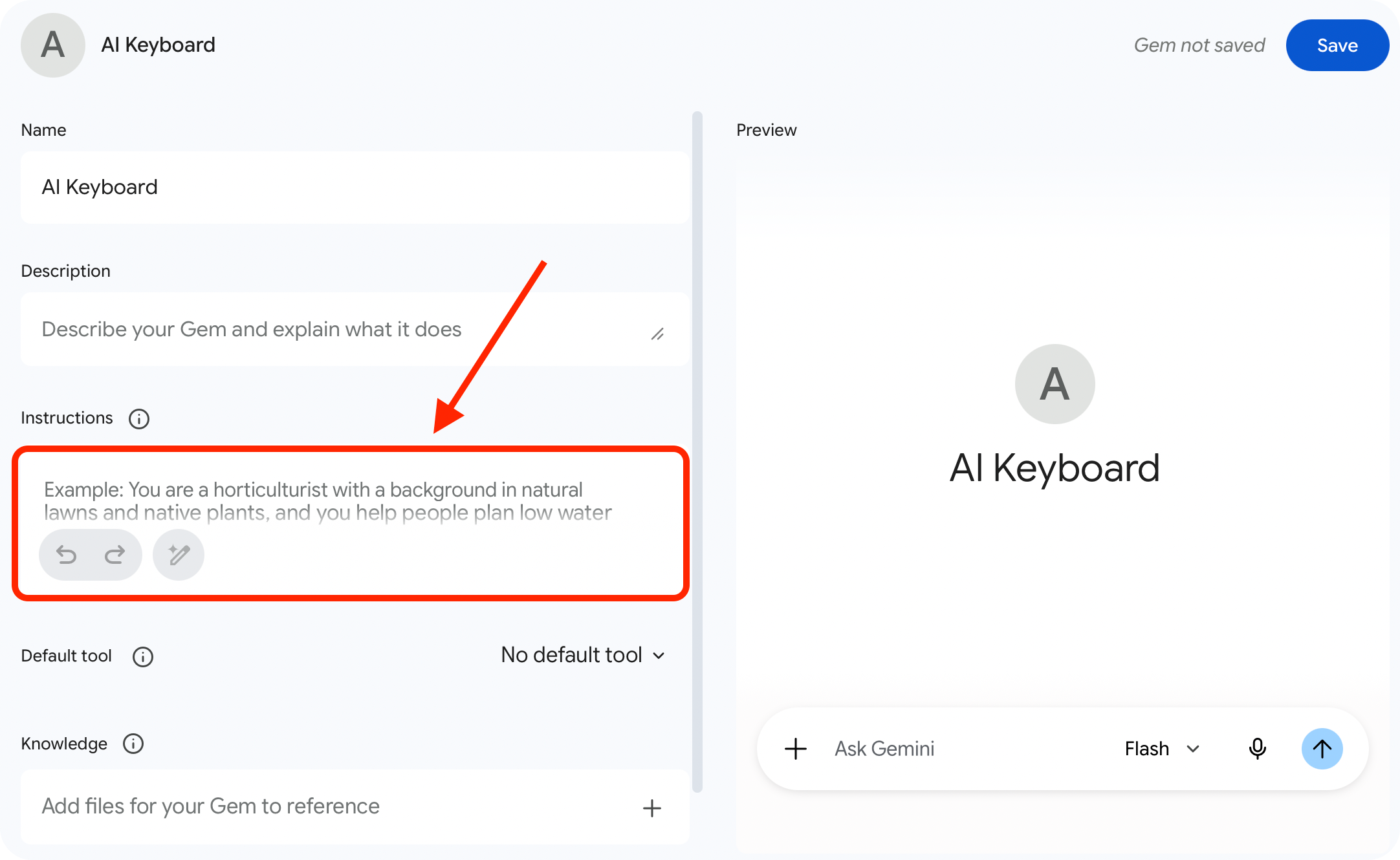Click the blue Save button
Image resolution: width=1400 pixels, height=860 pixels.
pyautogui.click(x=1337, y=45)
